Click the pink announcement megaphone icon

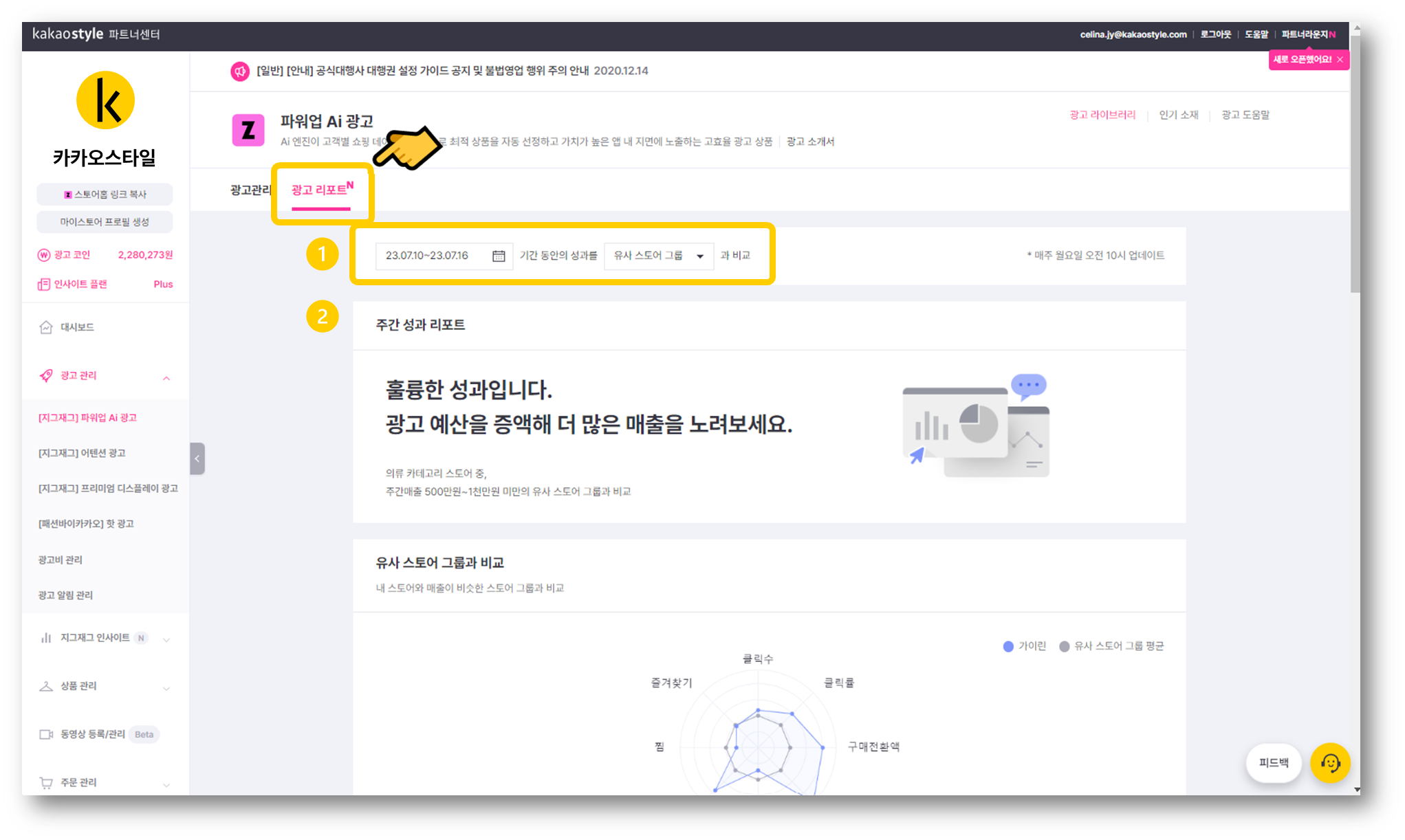coord(240,71)
